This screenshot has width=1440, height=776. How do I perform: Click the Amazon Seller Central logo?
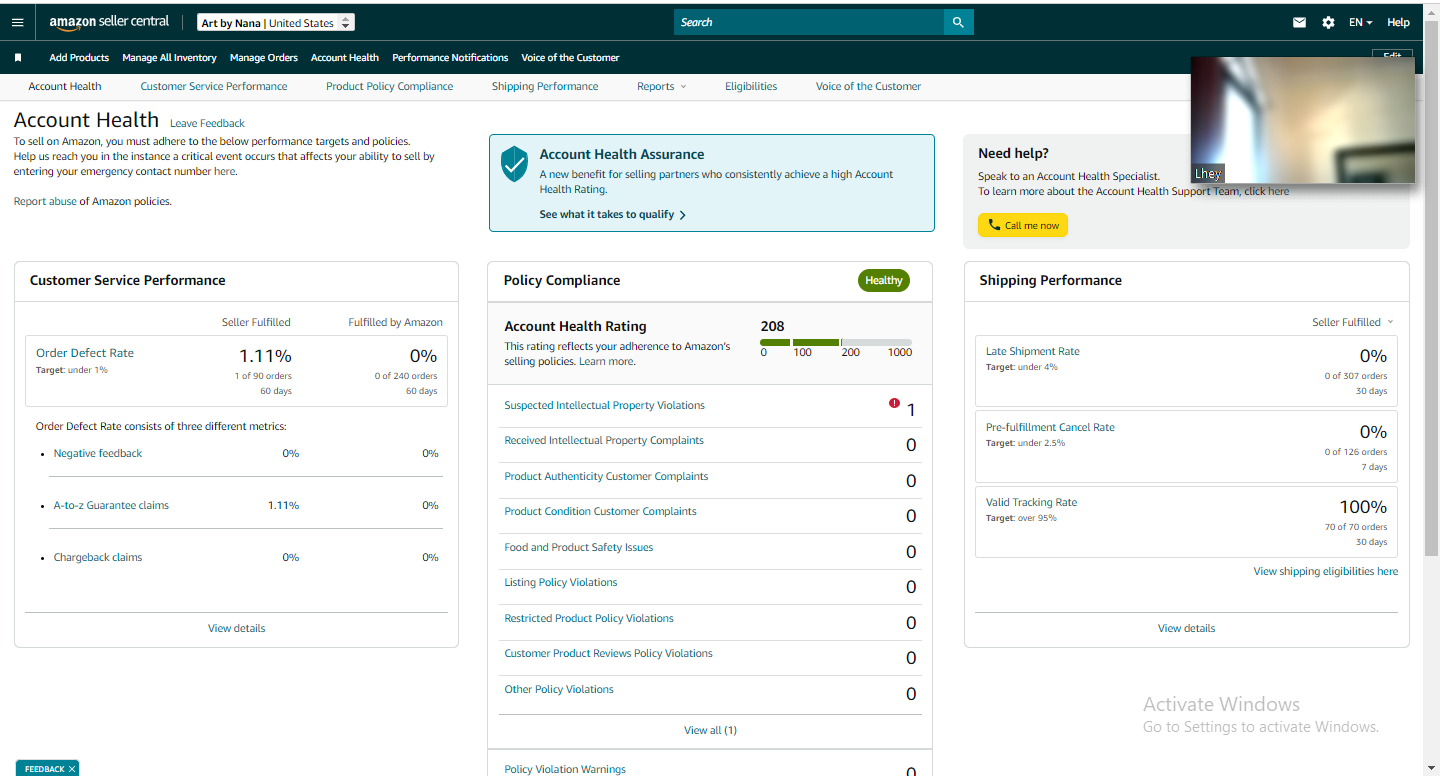pyautogui.click(x=109, y=22)
